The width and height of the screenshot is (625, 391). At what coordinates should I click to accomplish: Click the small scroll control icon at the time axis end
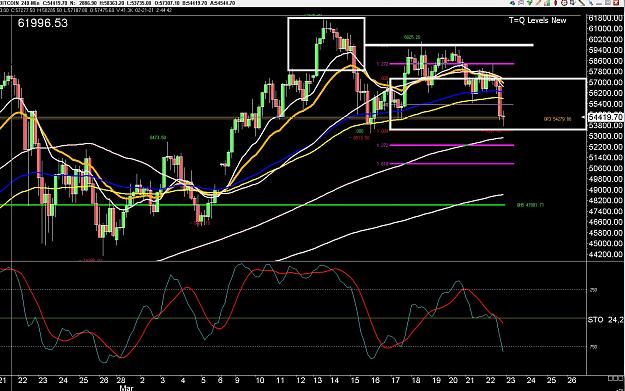tap(615, 377)
